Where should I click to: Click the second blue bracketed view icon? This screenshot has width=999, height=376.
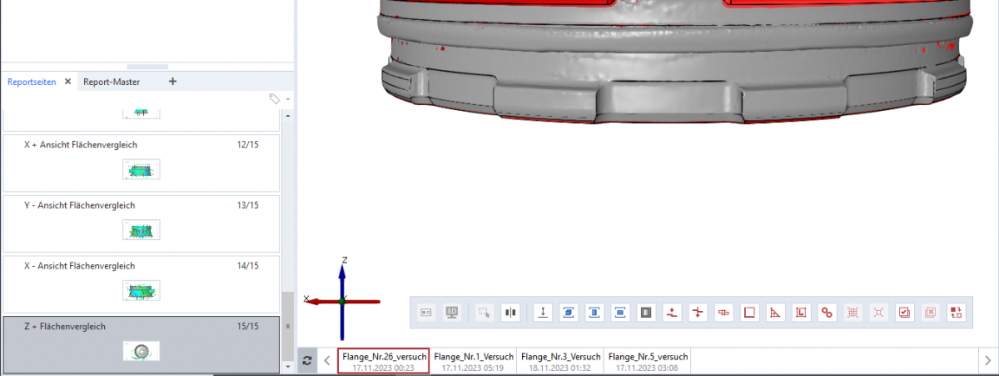[594, 312]
